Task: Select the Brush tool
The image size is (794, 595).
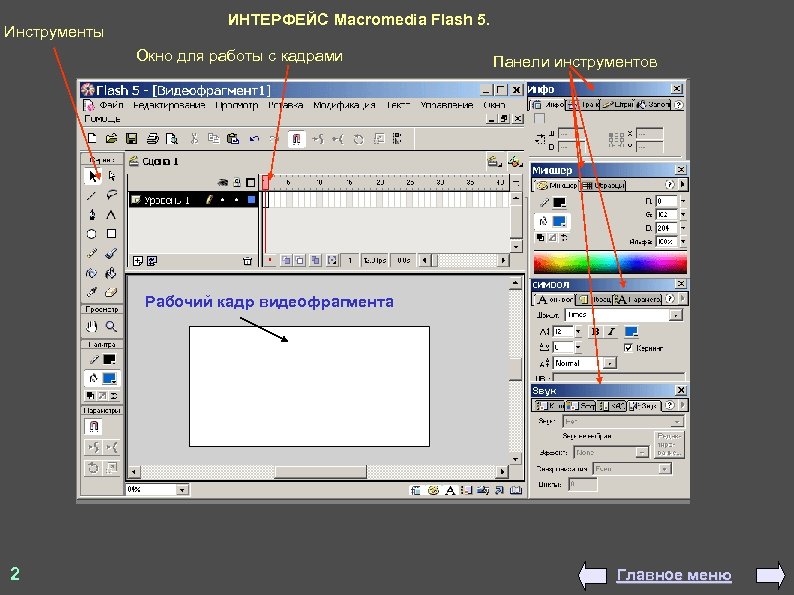Action: tap(111, 253)
